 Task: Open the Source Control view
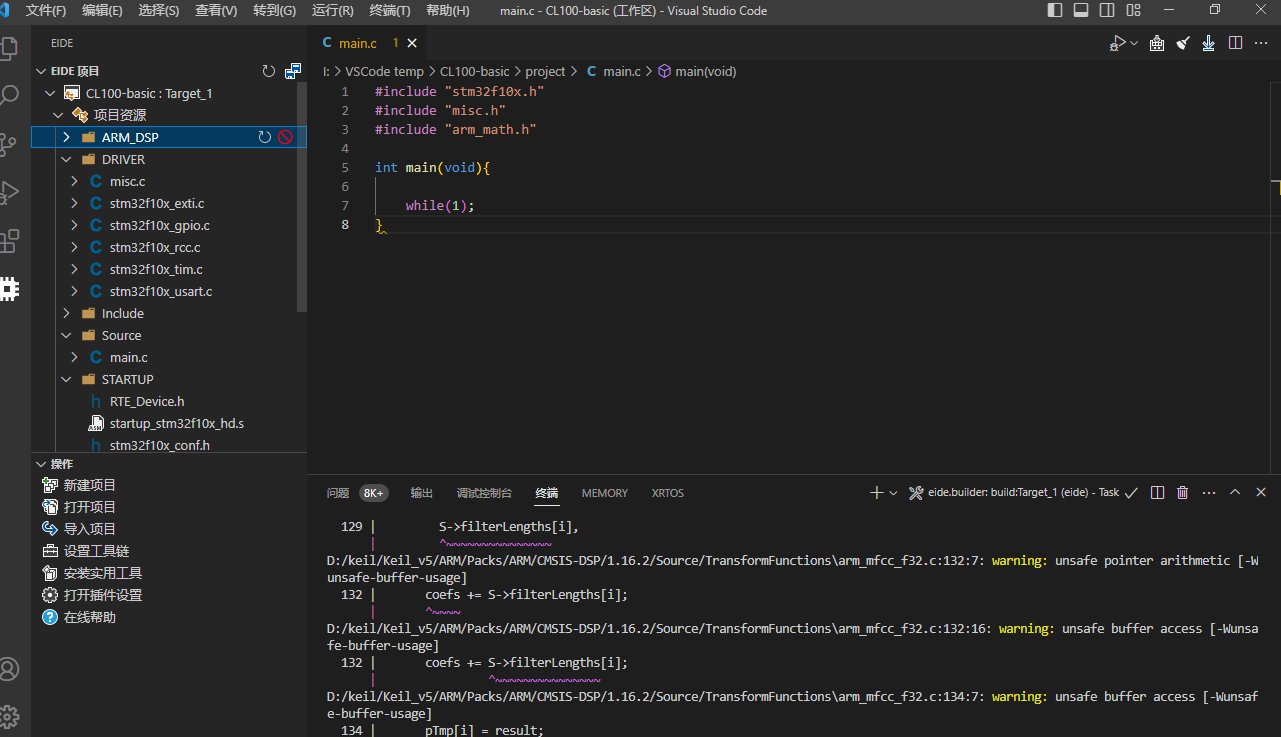[9, 144]
